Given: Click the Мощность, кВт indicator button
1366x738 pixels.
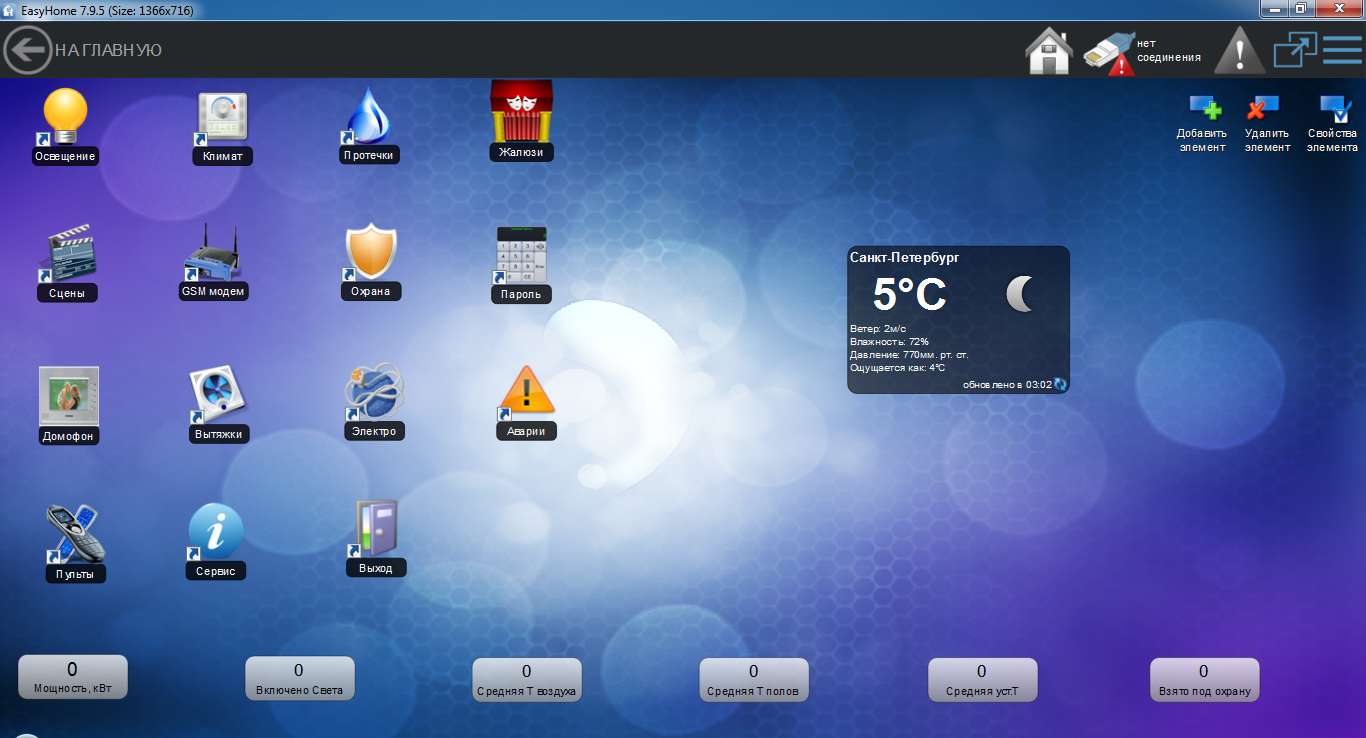Looking at the screenshot, I should [72, 677].
